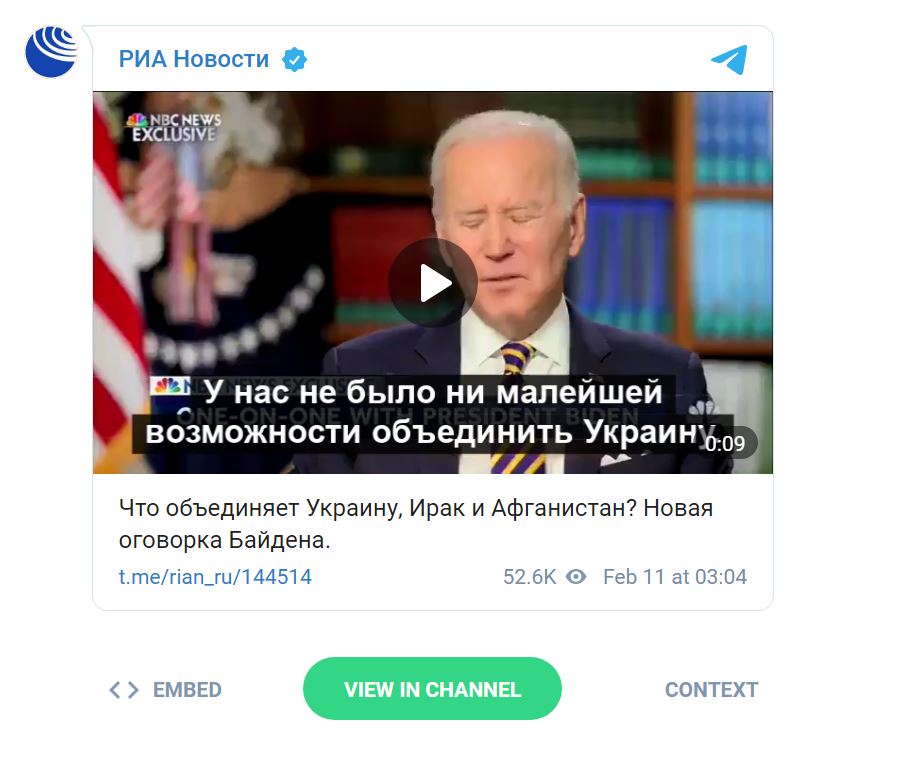Open the t.me/rian_ru/144514 post link

(215, 577)
